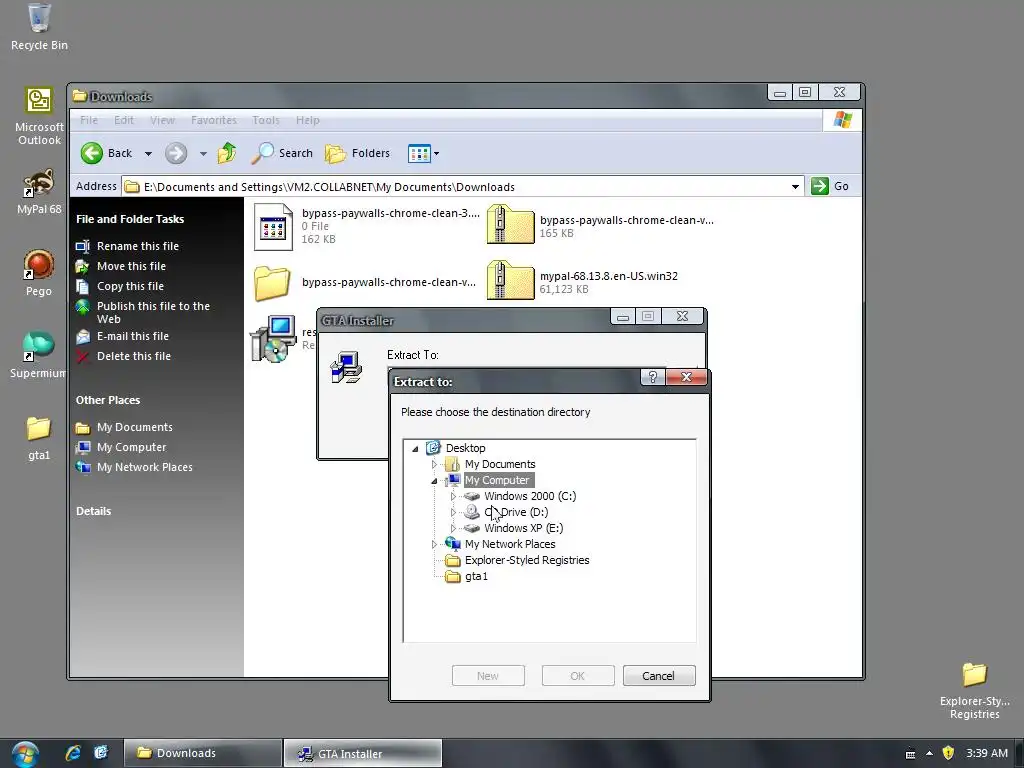Click Cancel in the Extract to dialog
The image size is (1024, 768).
[x=659, y=676]
